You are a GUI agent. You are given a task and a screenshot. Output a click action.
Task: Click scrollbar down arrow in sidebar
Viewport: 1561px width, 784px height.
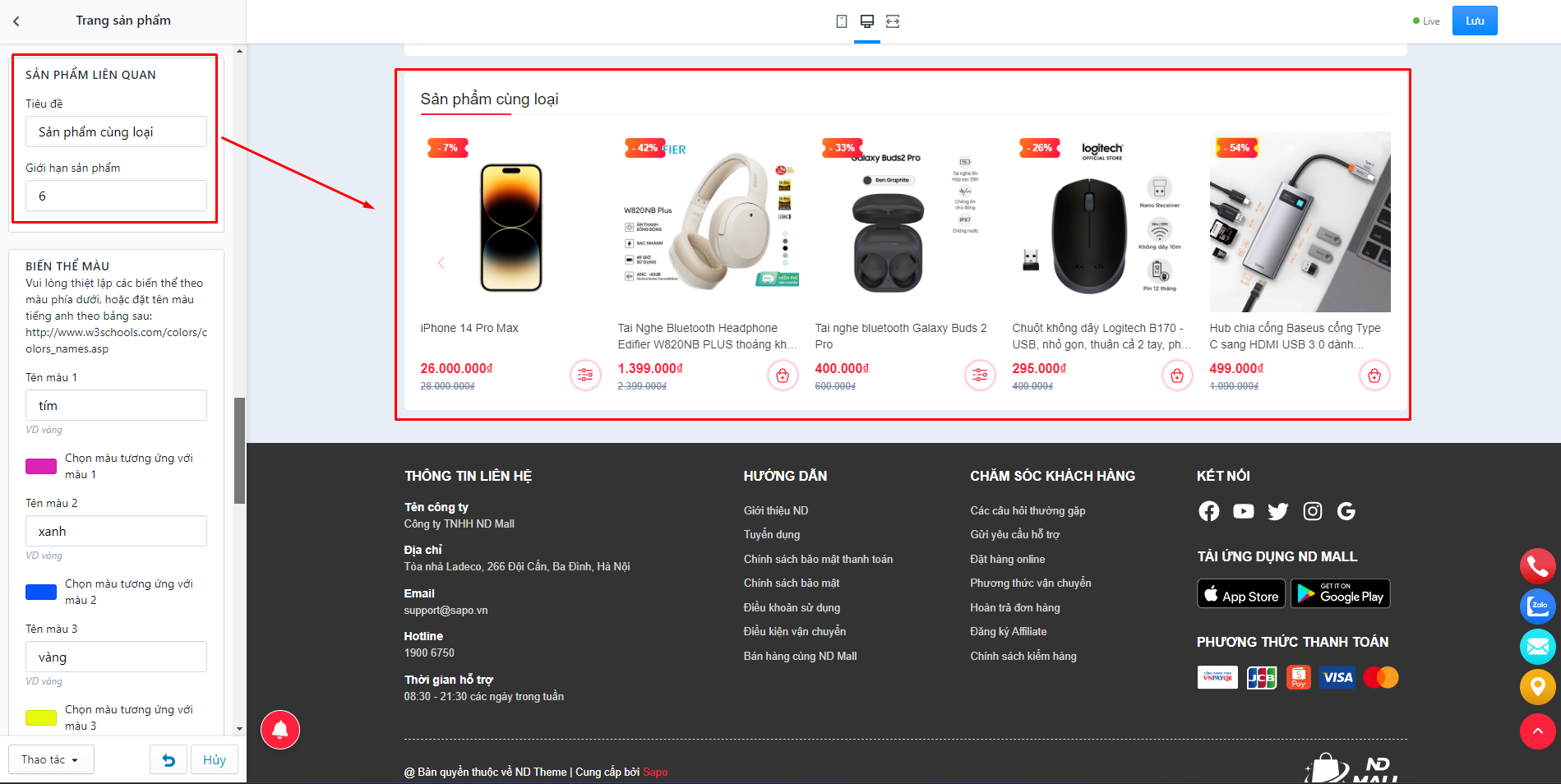[240, 728]
